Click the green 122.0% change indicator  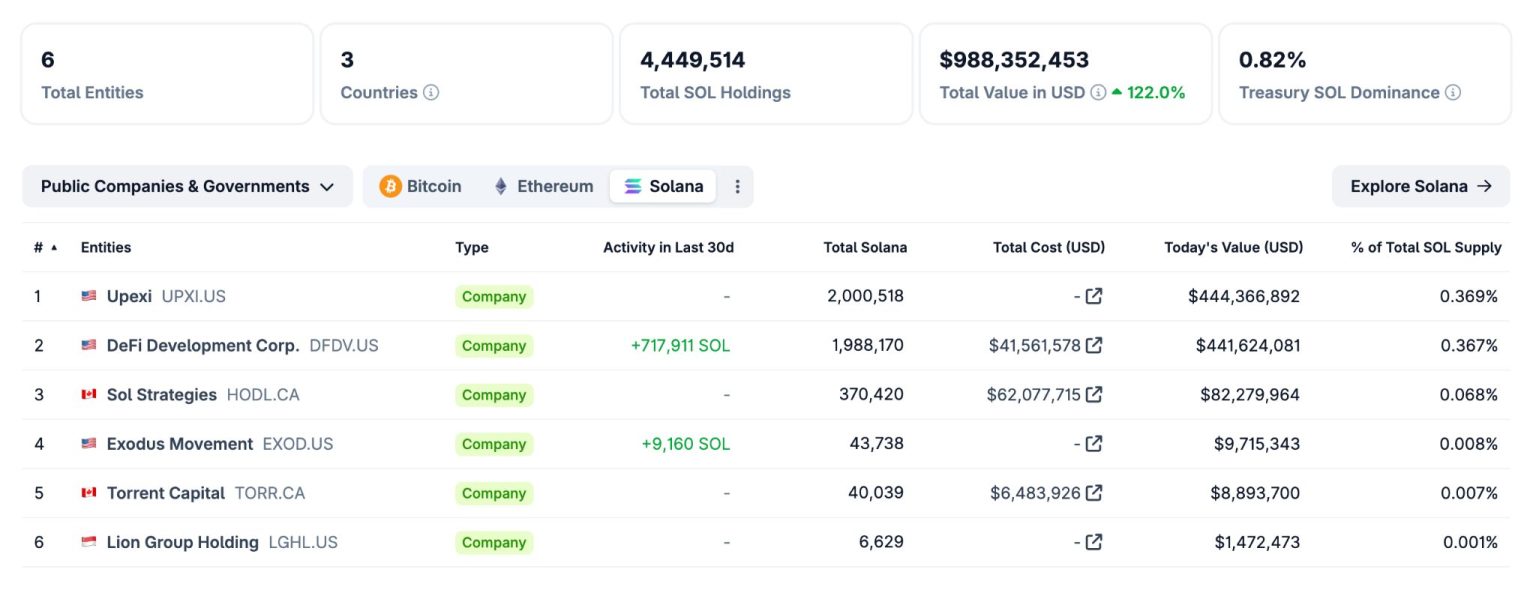click(x=1152, y=92)
